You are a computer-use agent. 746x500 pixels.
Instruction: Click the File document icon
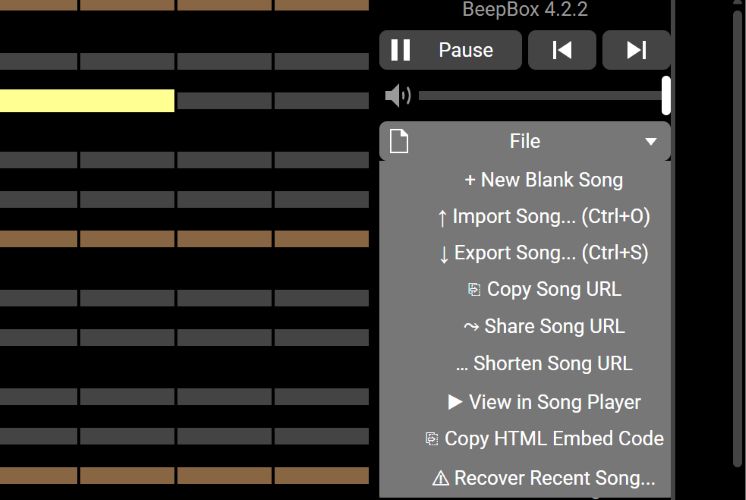coord(399,141)
